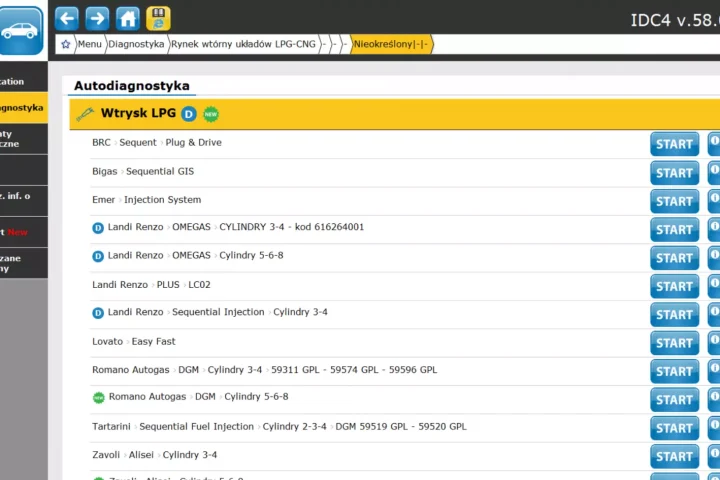Select Diagnostyka in the breadcrumb

136,44
